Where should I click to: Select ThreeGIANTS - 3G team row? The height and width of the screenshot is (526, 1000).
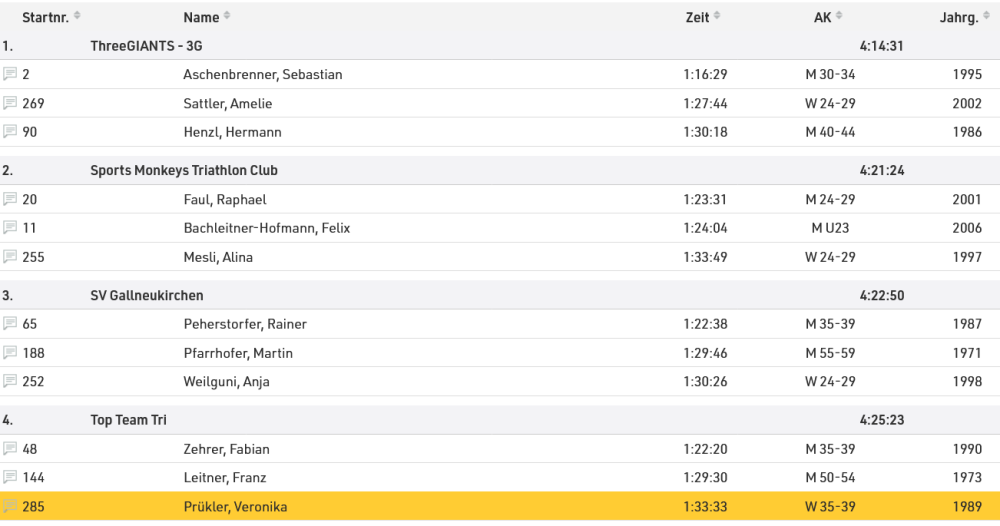pyautogui.click(x=146, y=46)
